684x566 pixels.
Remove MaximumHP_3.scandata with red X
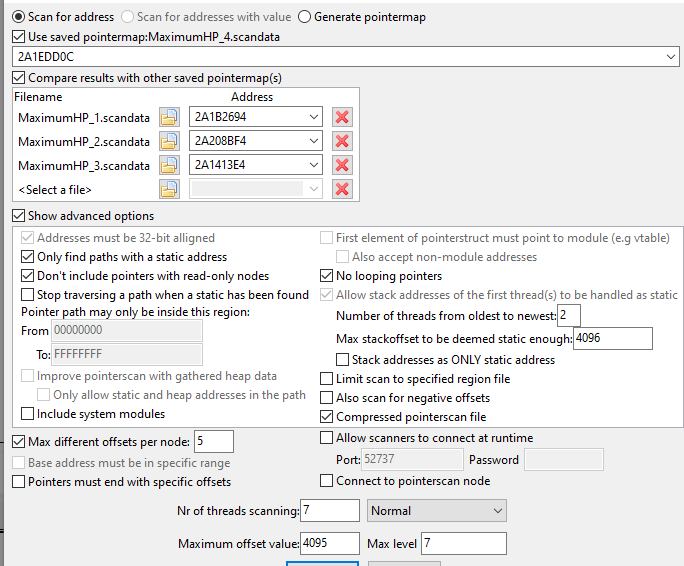(x=342, y=165)
